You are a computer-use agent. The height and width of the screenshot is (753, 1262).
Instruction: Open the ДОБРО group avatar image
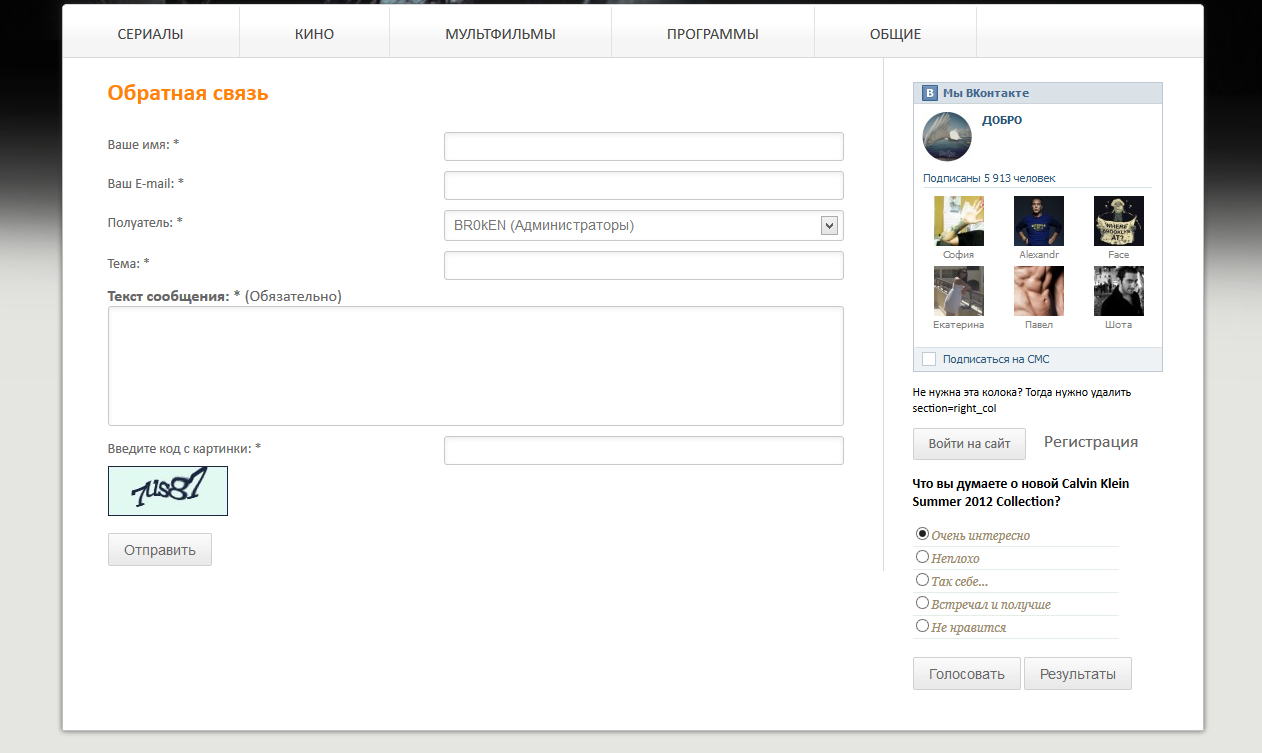pyautogui.click(x=946, y=136)
